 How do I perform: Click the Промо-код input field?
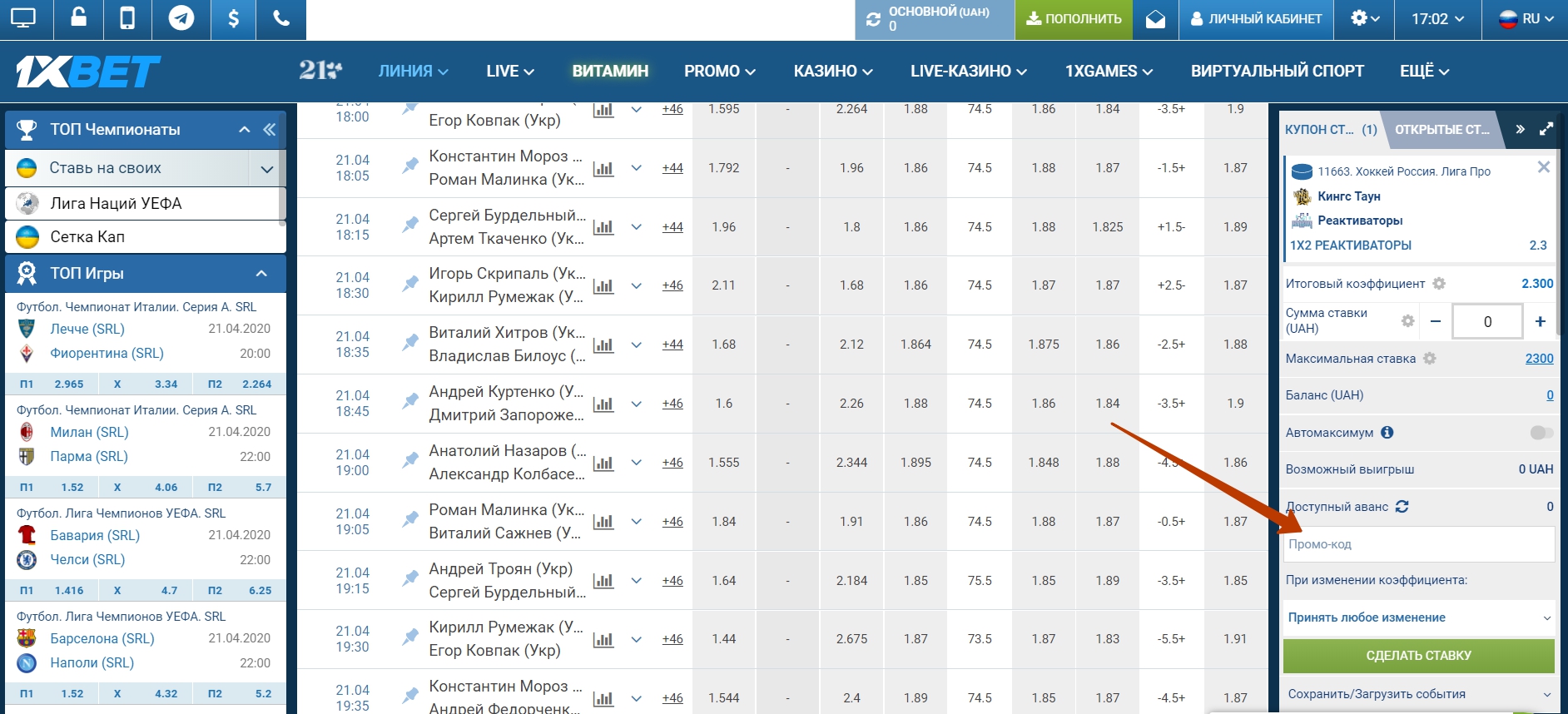click(1419, 544)
